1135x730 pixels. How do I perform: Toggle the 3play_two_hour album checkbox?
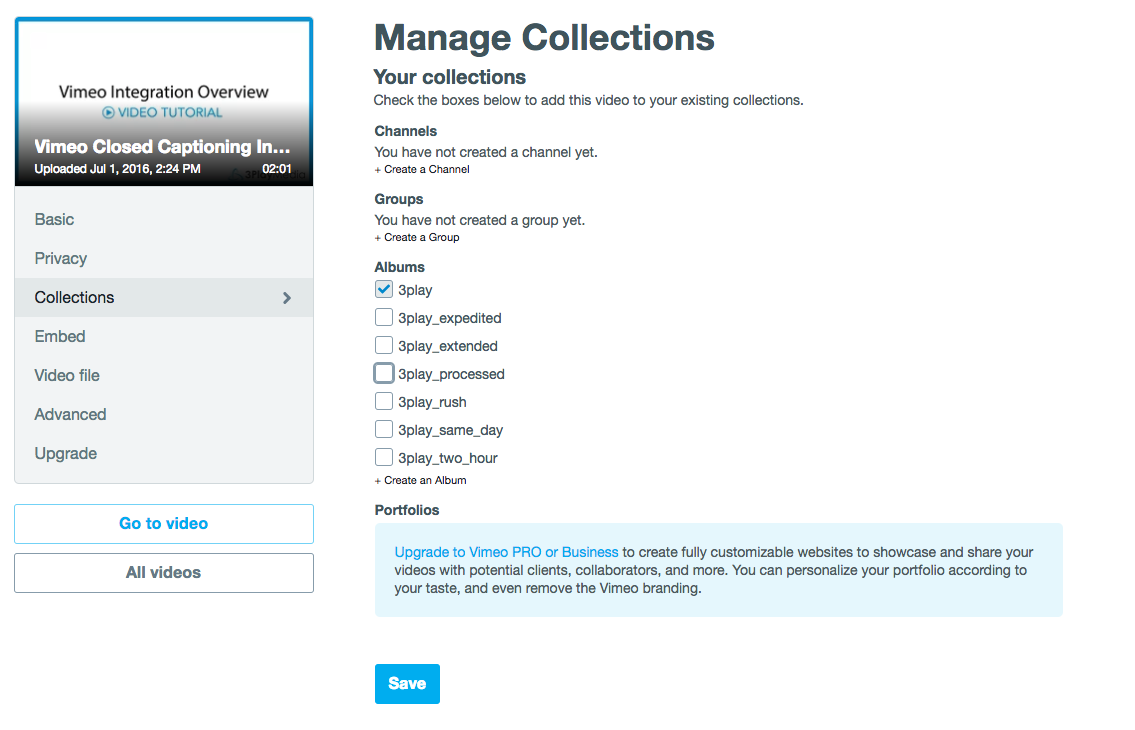point(384,458)
